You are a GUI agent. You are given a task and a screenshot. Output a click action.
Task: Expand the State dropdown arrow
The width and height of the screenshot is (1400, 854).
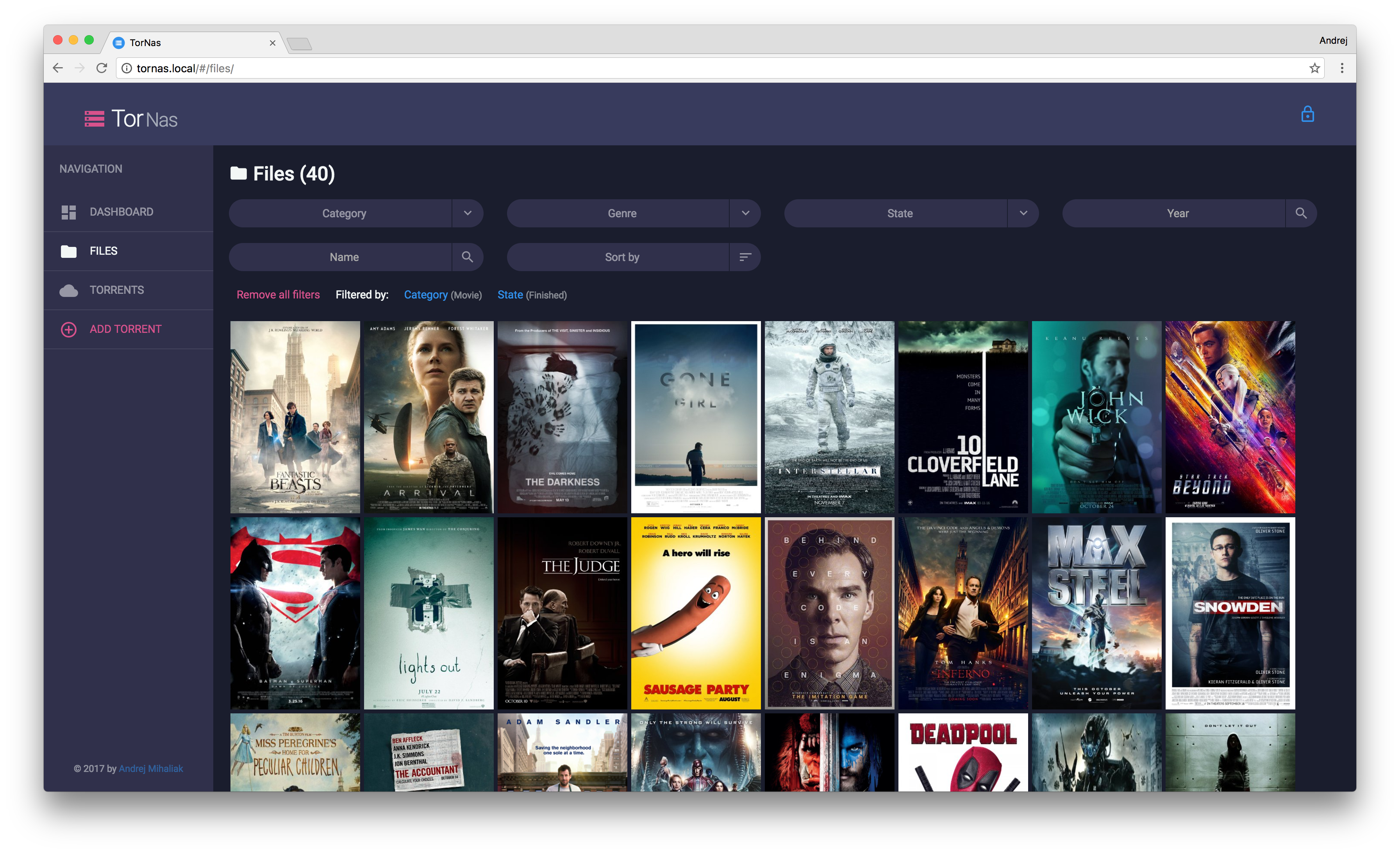pyautogui.click(x=1023, y=213)
